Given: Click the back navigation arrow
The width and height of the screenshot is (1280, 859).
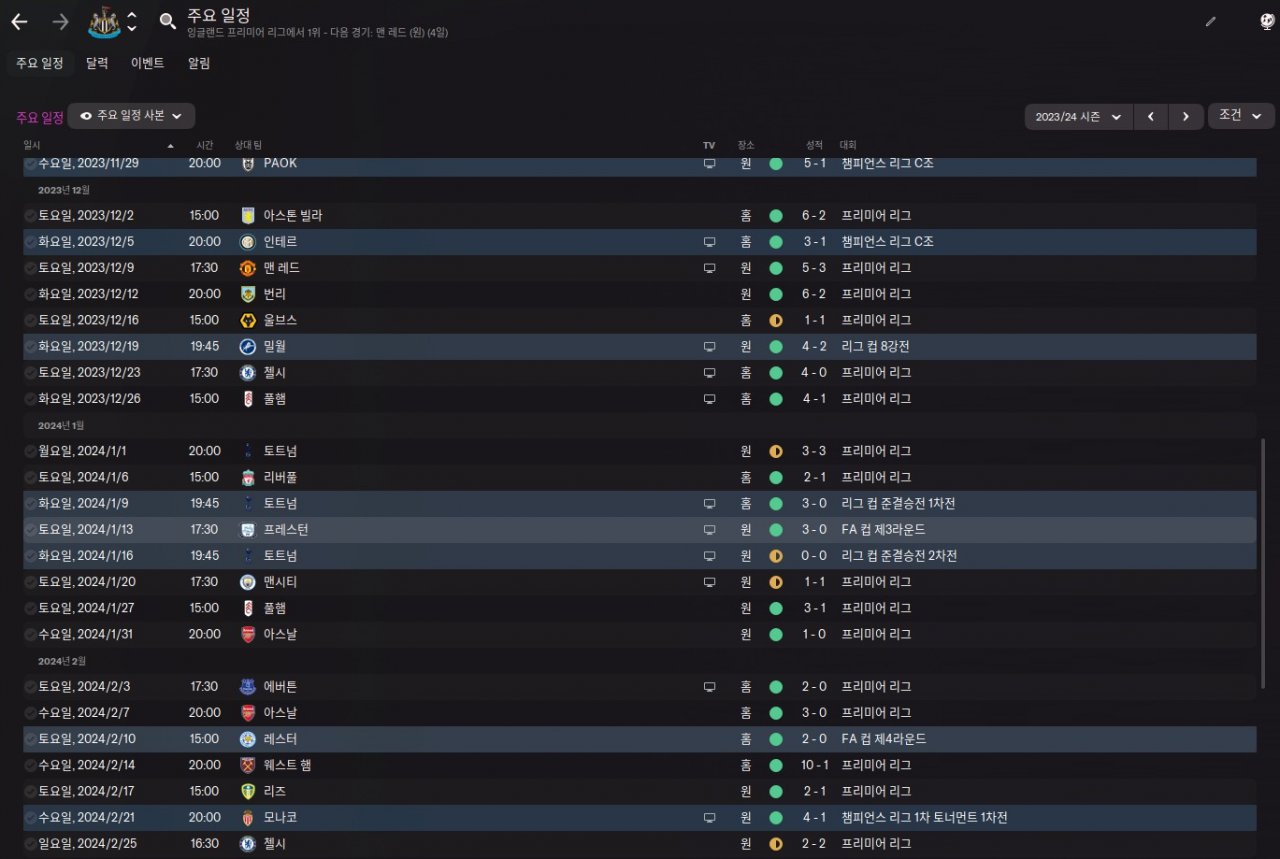Looking at the screenshot, I should coord(19,21).
